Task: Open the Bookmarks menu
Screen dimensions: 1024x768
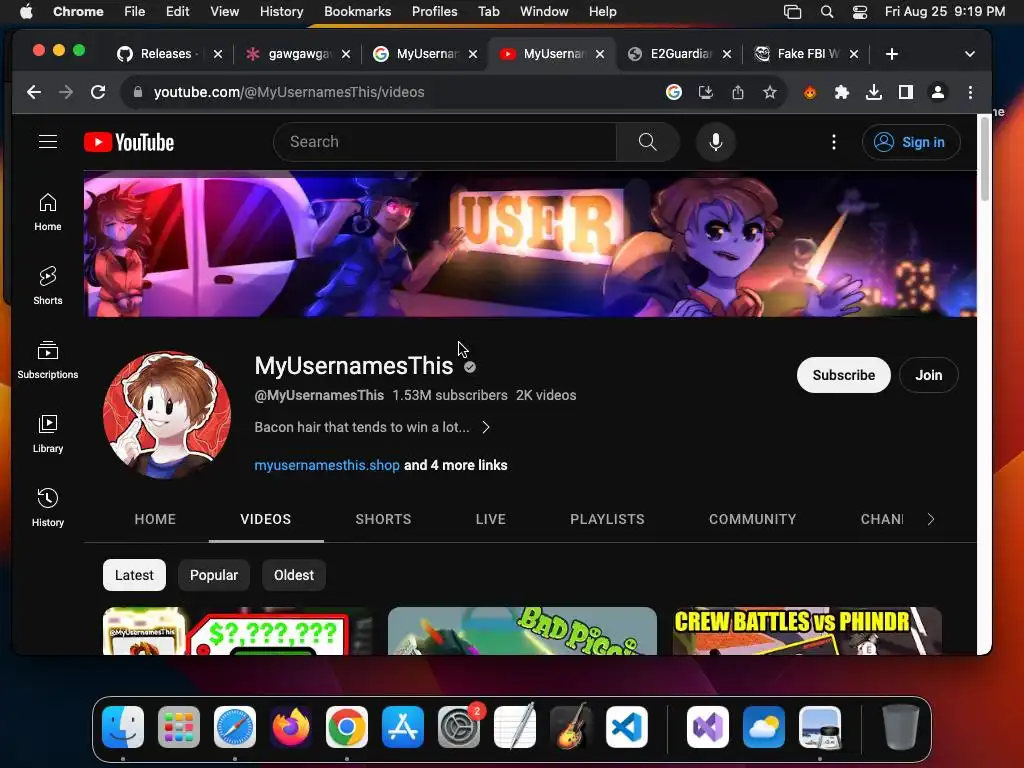Action: [357, 12]
